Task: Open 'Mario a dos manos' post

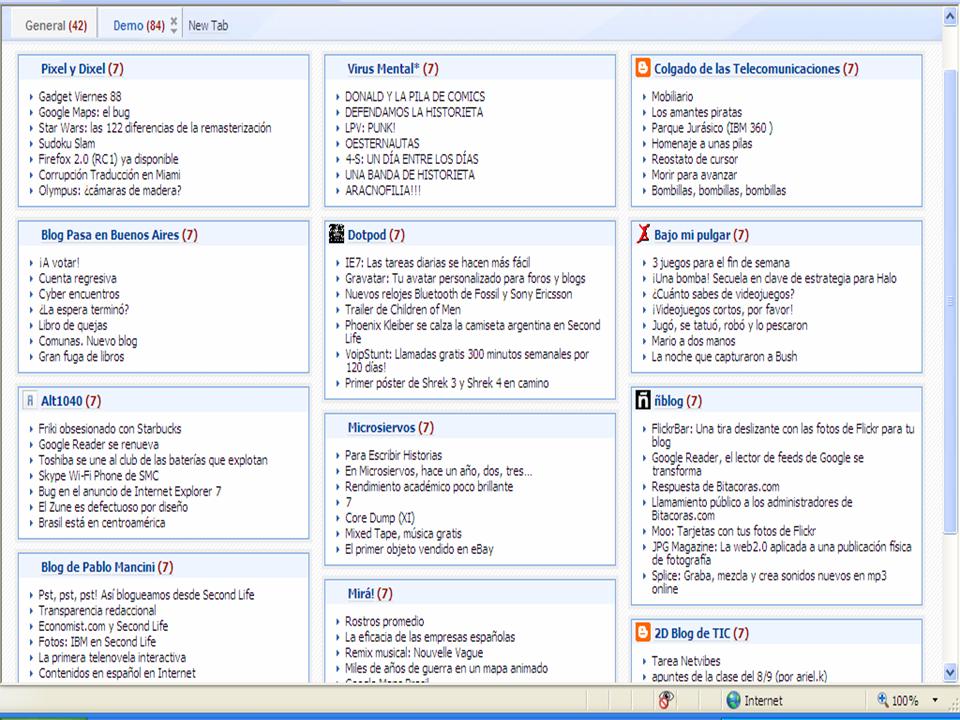Action: click(694, 341)
